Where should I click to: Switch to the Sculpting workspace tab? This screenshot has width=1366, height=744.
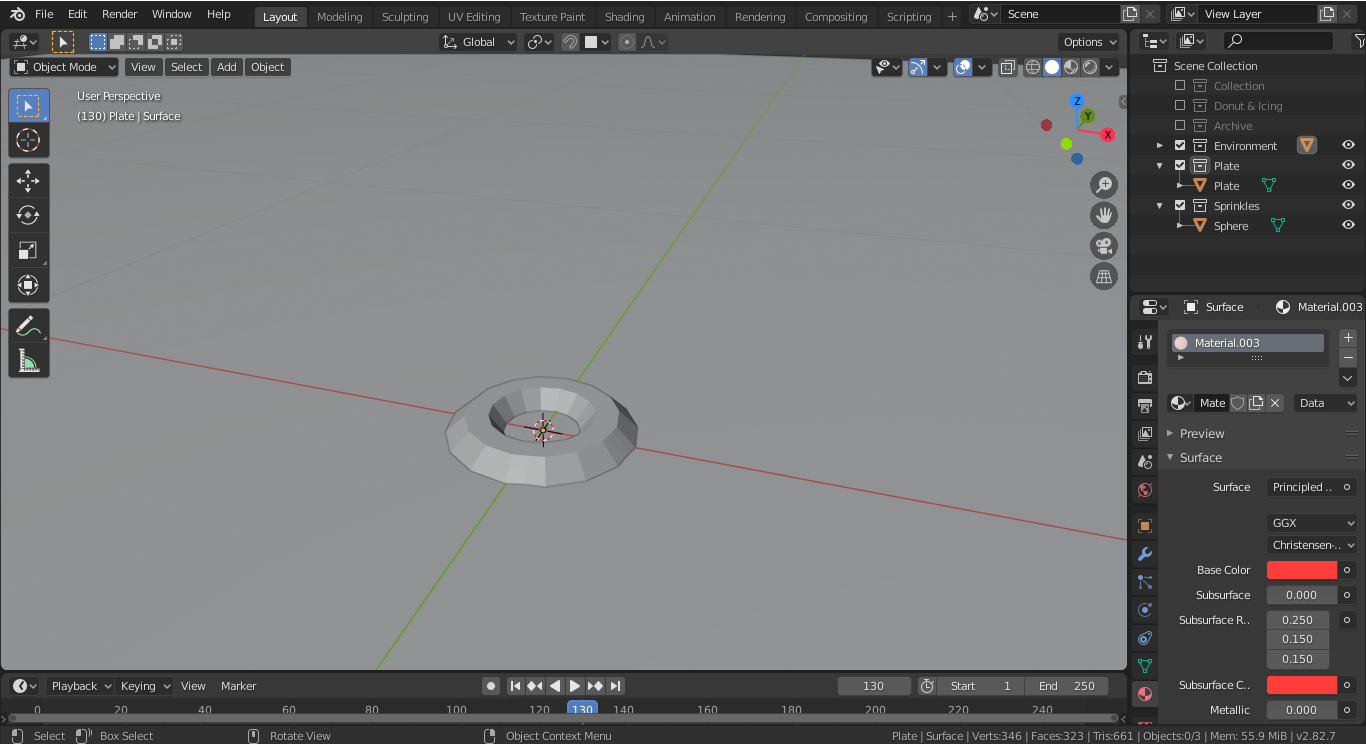pyautogui.click(x=405, y=17)
